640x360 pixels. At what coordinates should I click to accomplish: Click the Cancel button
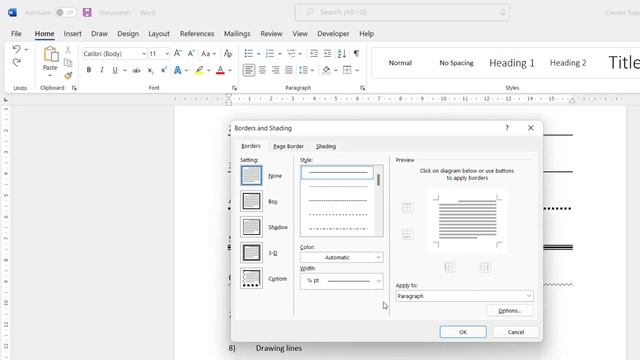coord(516,332)
